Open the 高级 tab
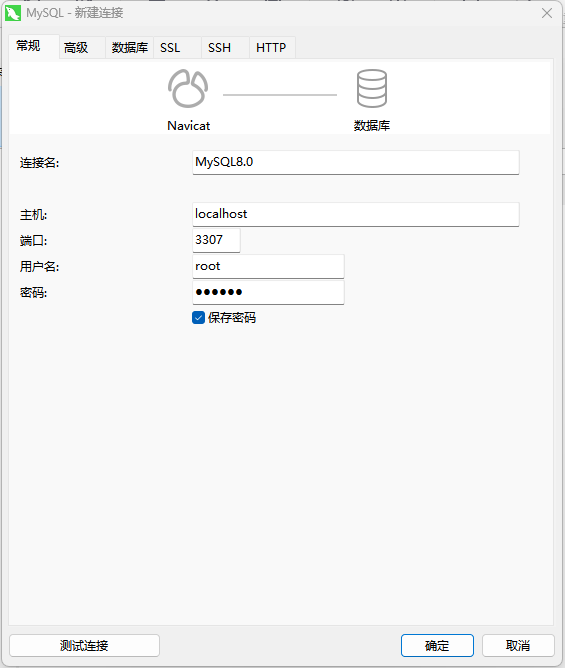This screenshot has height=668, width=565. click(82, 48)
